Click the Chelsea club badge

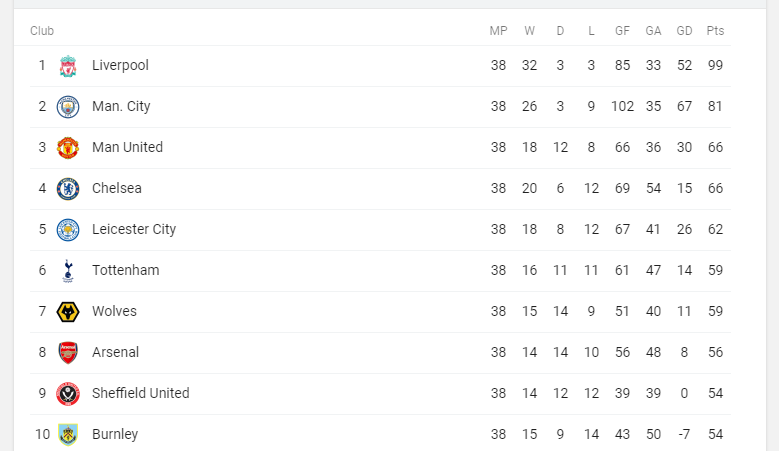coord(68,189)
